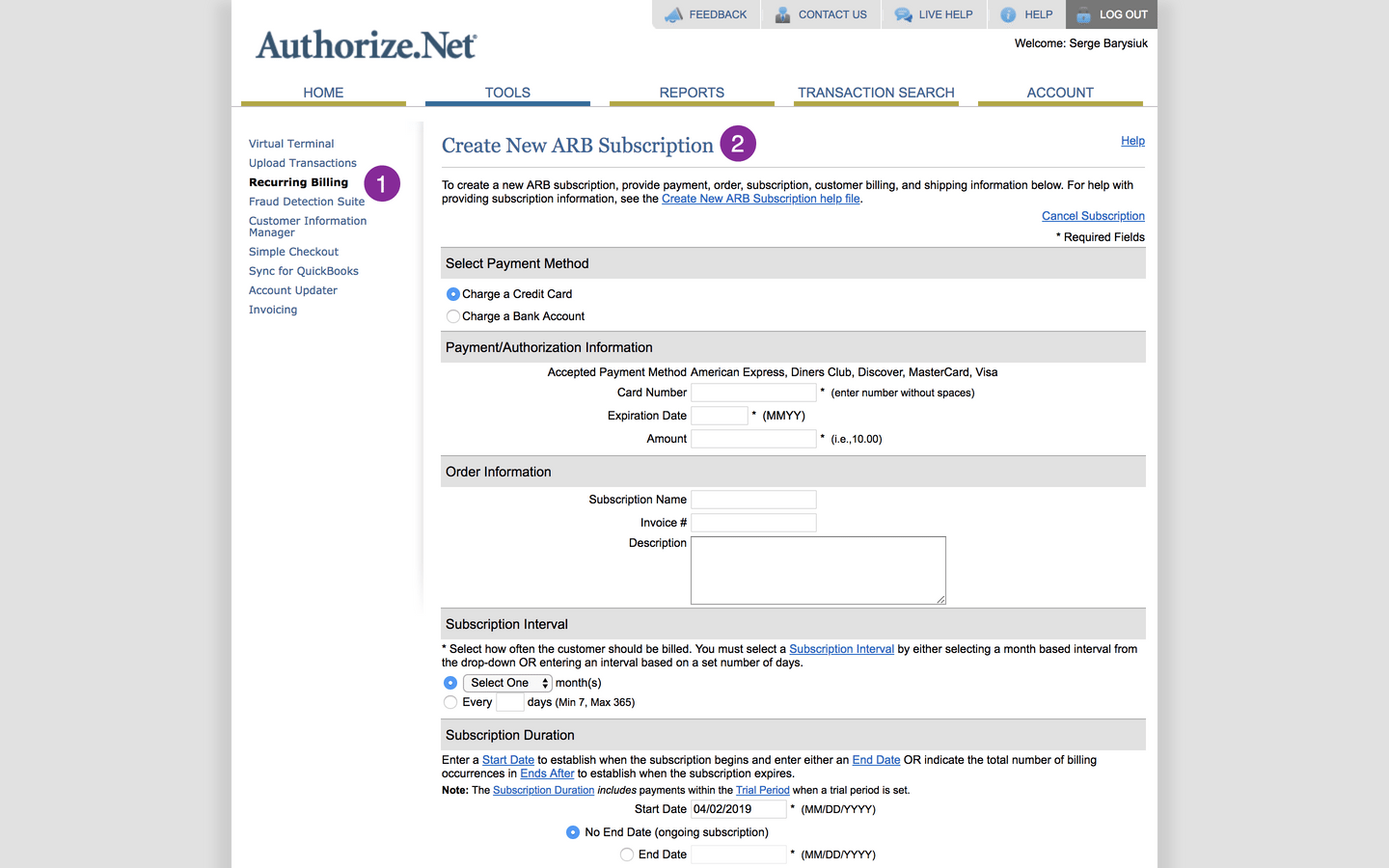Screen dimensions: 1389x868
Task: Click the Trial Period link
Action: coord(763,790)
